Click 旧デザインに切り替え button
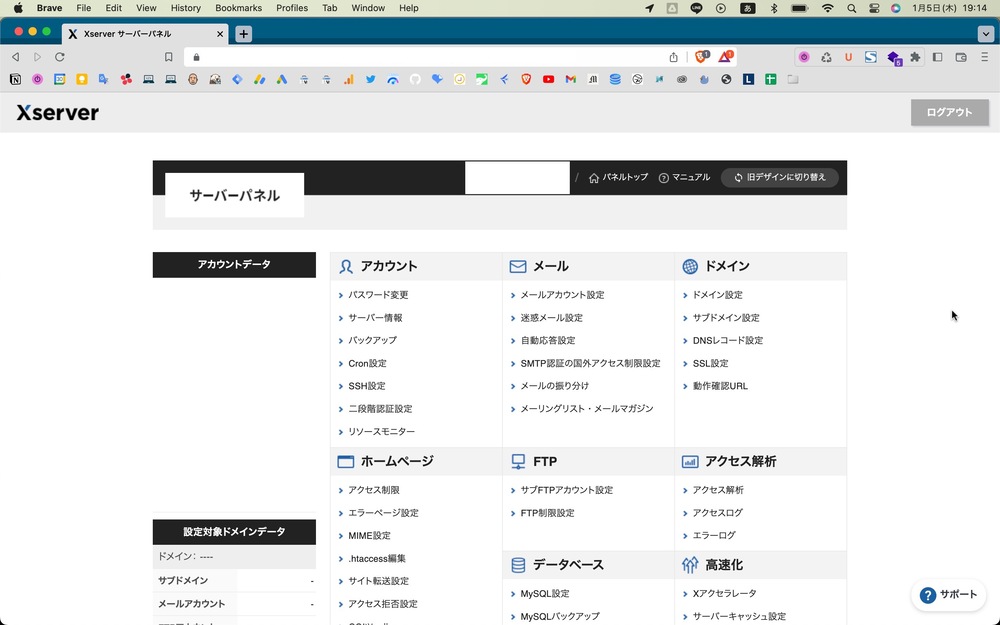Viewport: 1000px width, 625px height. point(779,177)
